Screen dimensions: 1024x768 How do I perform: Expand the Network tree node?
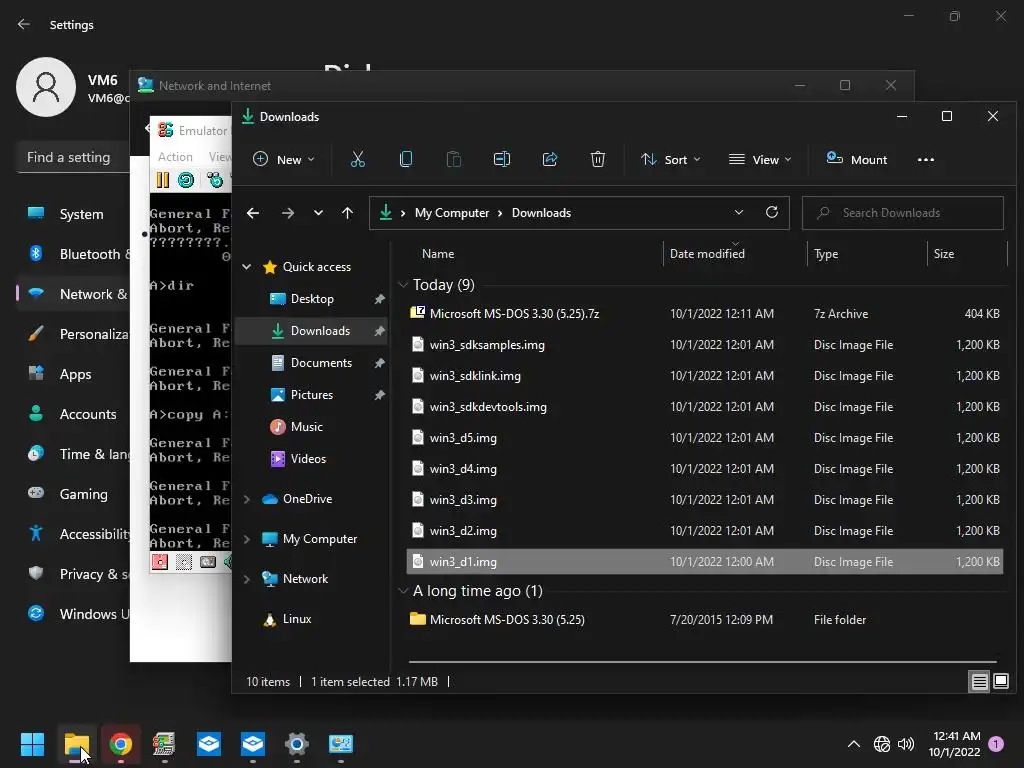247,579
